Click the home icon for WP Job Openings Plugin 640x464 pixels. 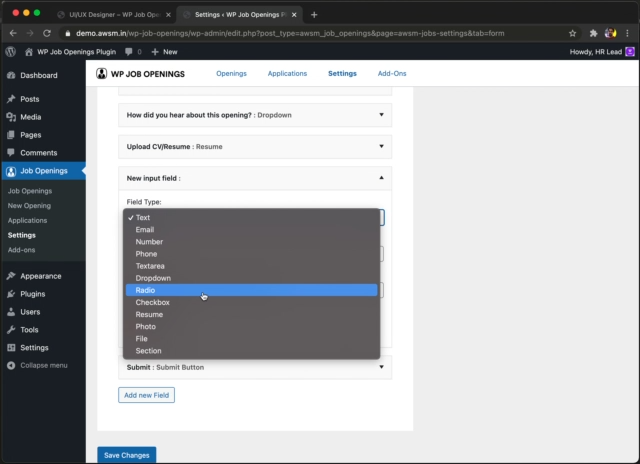pyautogui.click(x=29, y=52)
